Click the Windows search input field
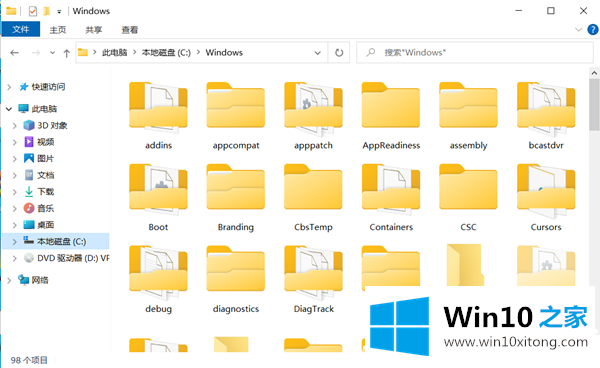 475,52
